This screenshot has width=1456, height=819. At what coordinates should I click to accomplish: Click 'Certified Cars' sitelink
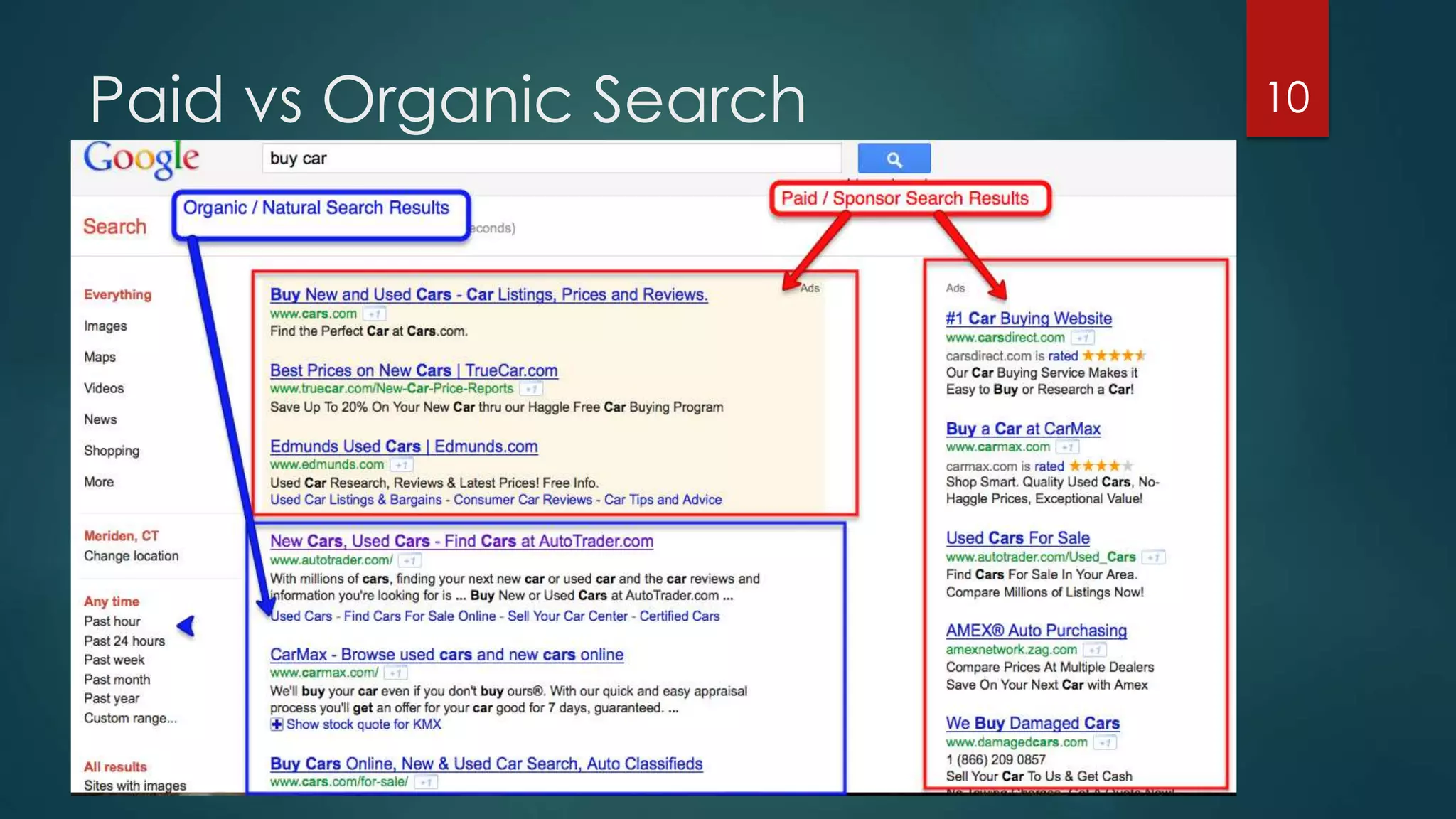(x=679, y=616)
